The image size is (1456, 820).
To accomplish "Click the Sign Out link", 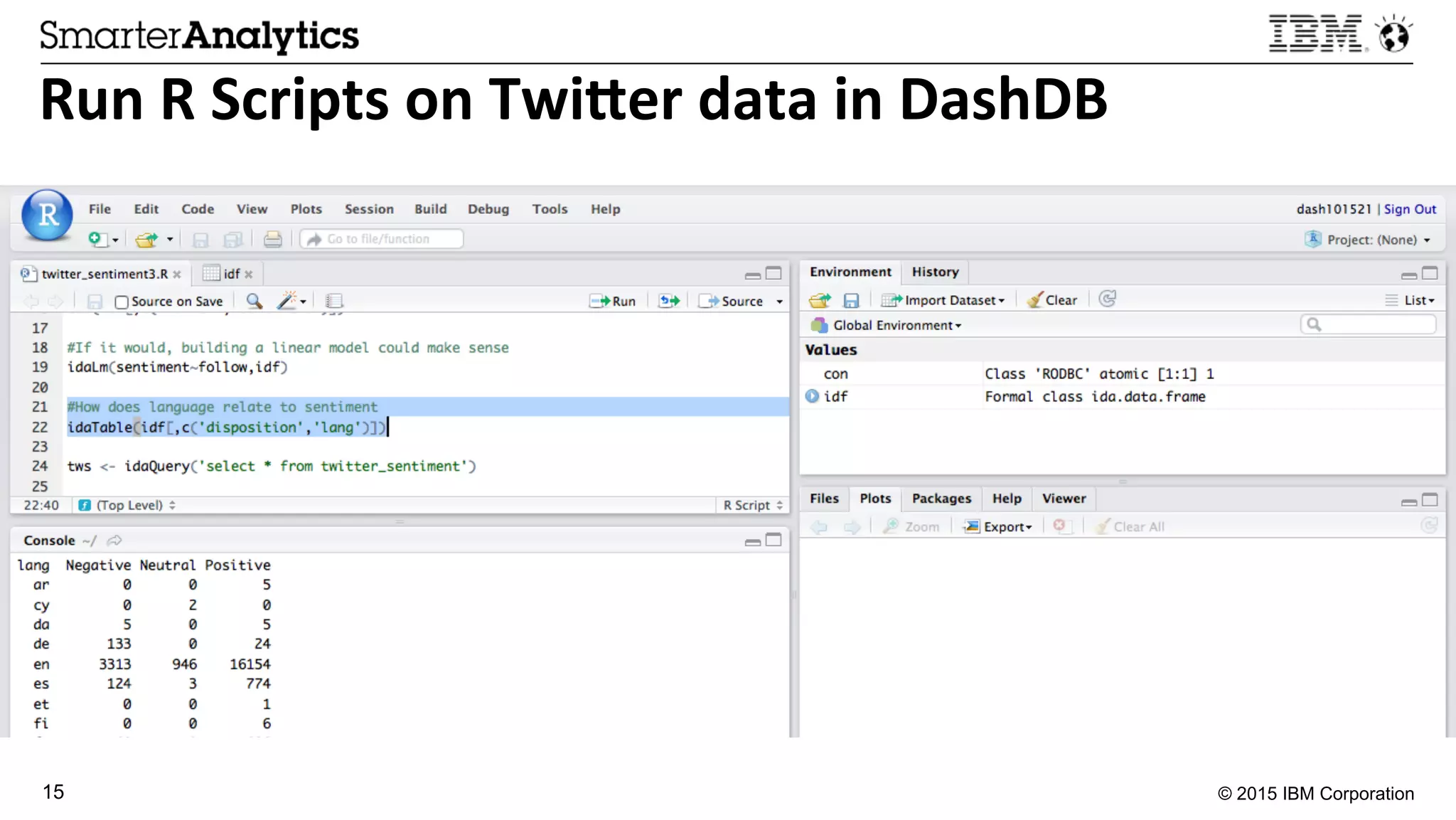I will (1410, 209).
